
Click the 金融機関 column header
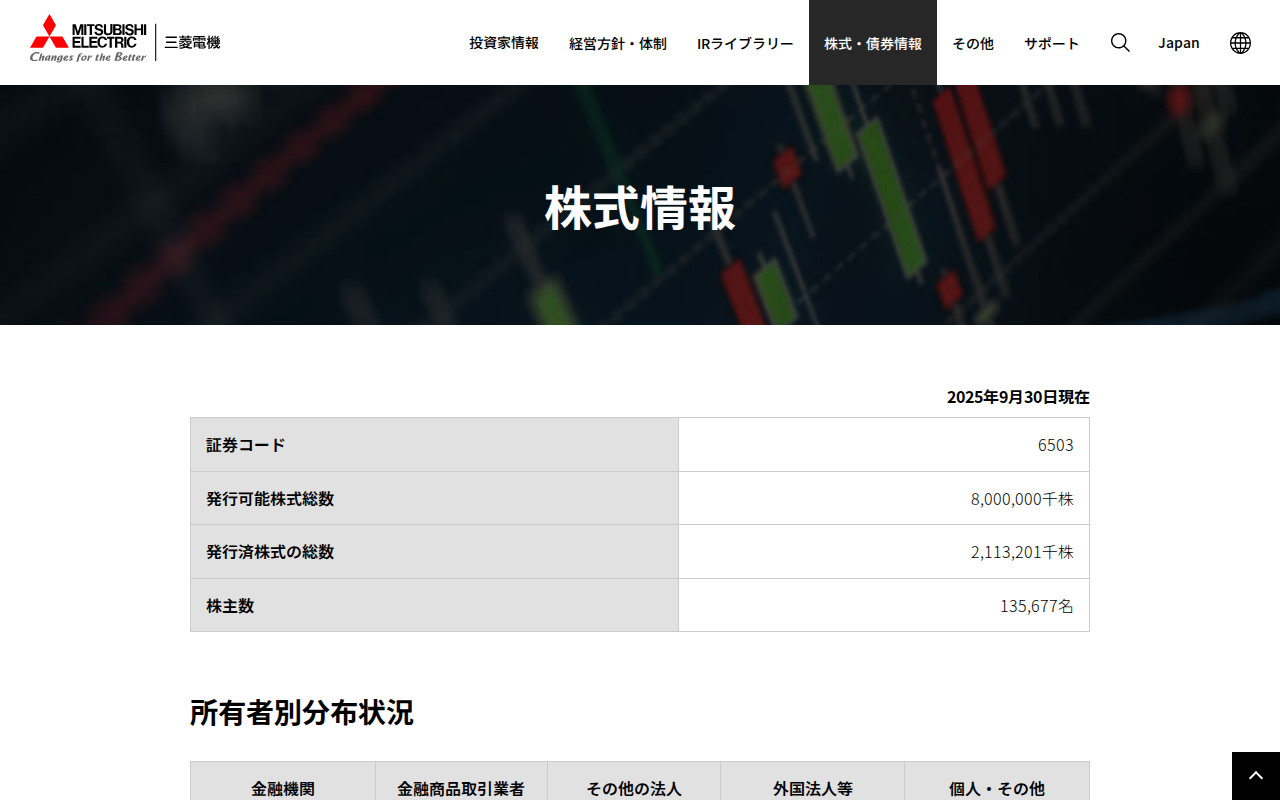pos(283,788)
